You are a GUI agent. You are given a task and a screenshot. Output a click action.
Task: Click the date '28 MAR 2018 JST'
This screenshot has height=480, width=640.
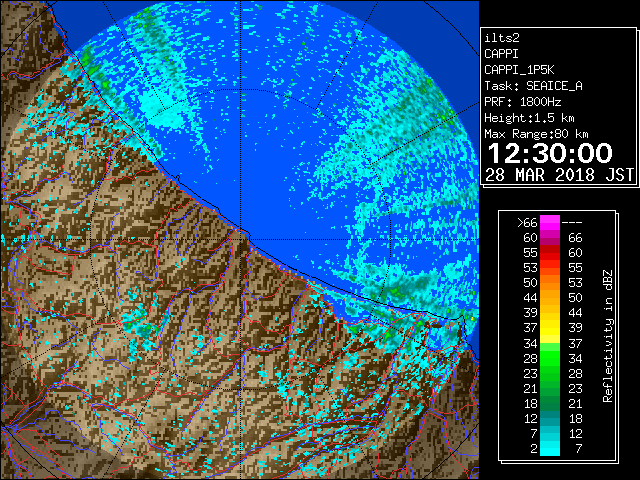[x=559, y=175]
